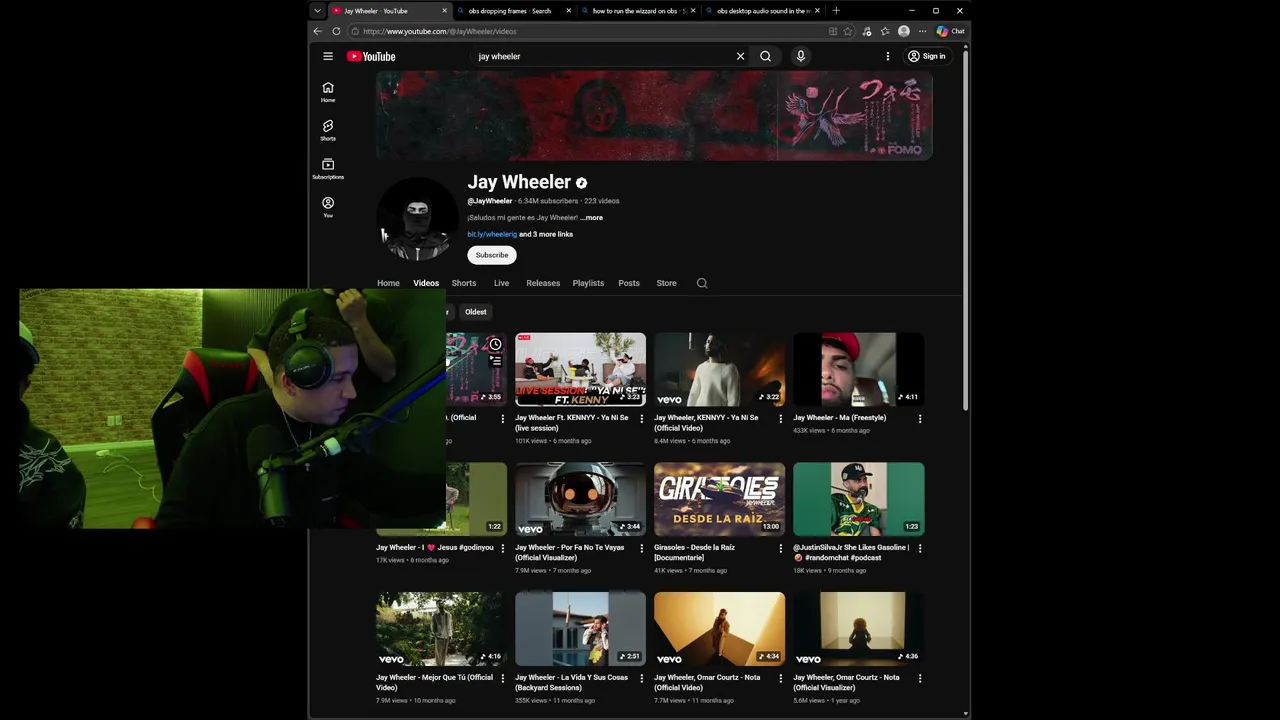Open She Likes Gasoline video thumbnail
The image size is (1280, 720).
coord(858,499)
